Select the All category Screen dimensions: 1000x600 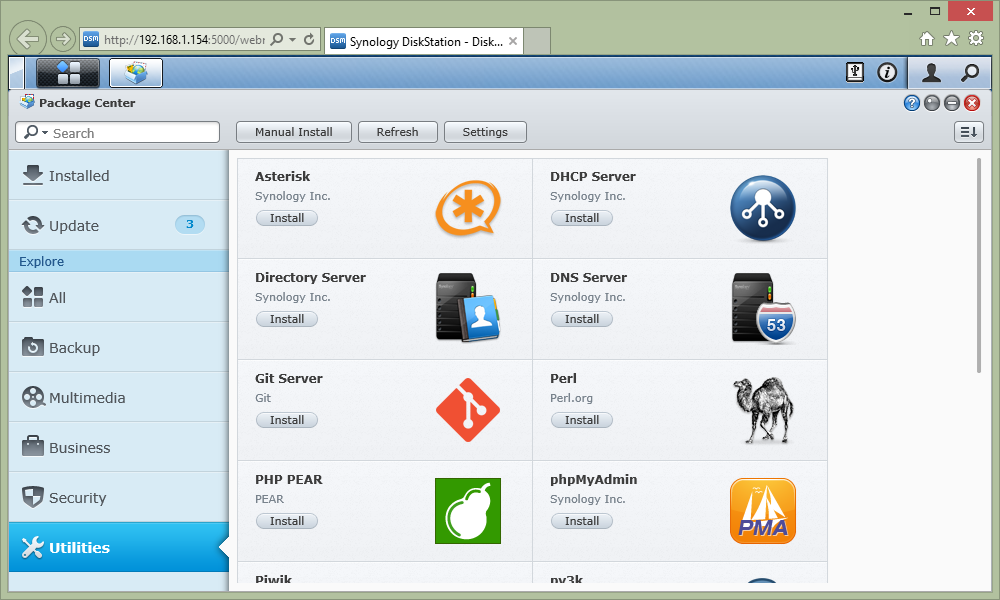(119, 297)
